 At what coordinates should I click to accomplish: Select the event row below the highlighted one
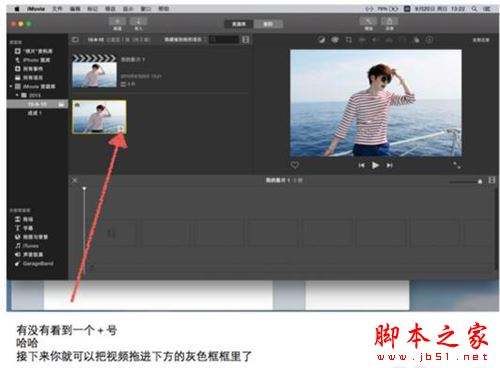pyautogui.click(x=34, y=113)
